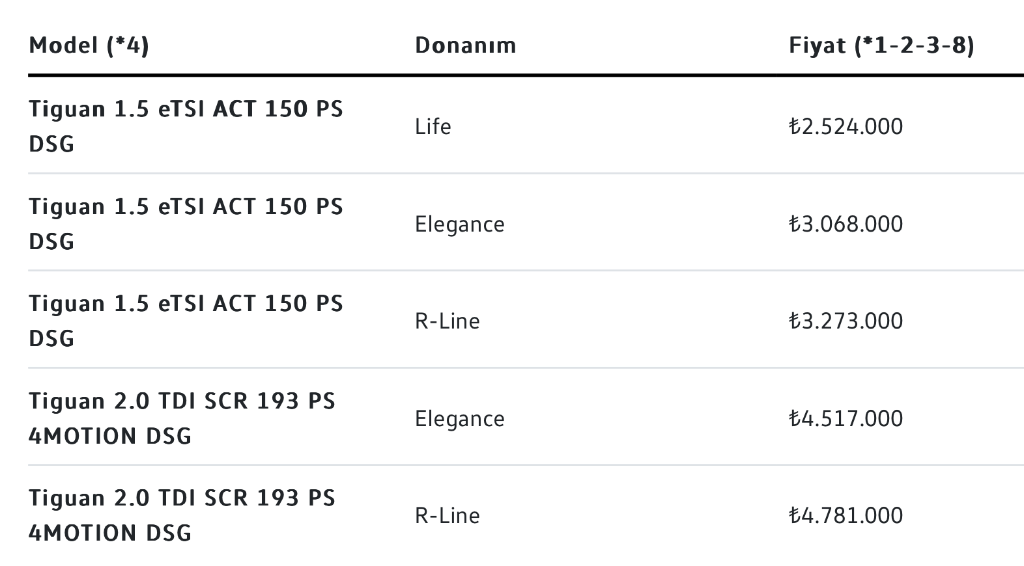Click the ₺4.517.000 price
The width and height of the screenshot is (1024, 566).
tap(846, 418)
